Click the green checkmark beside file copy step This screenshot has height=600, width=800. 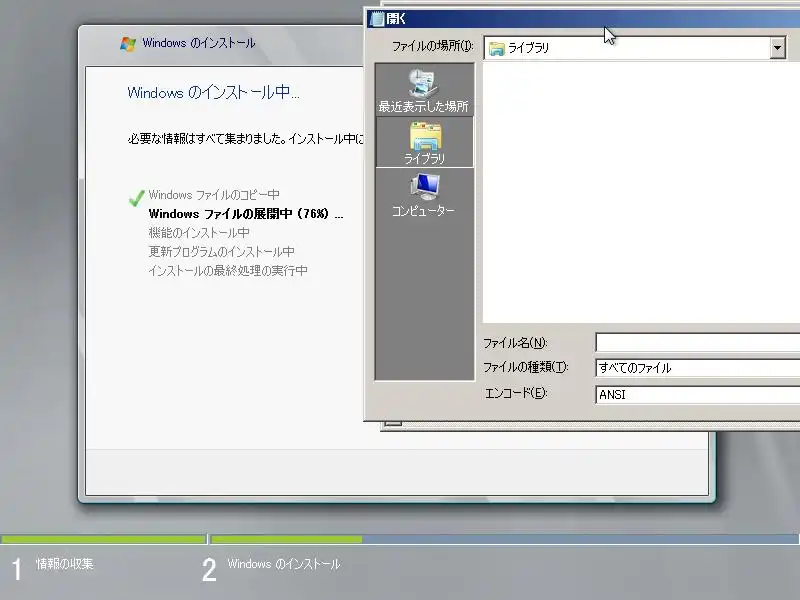pos(136,198)
